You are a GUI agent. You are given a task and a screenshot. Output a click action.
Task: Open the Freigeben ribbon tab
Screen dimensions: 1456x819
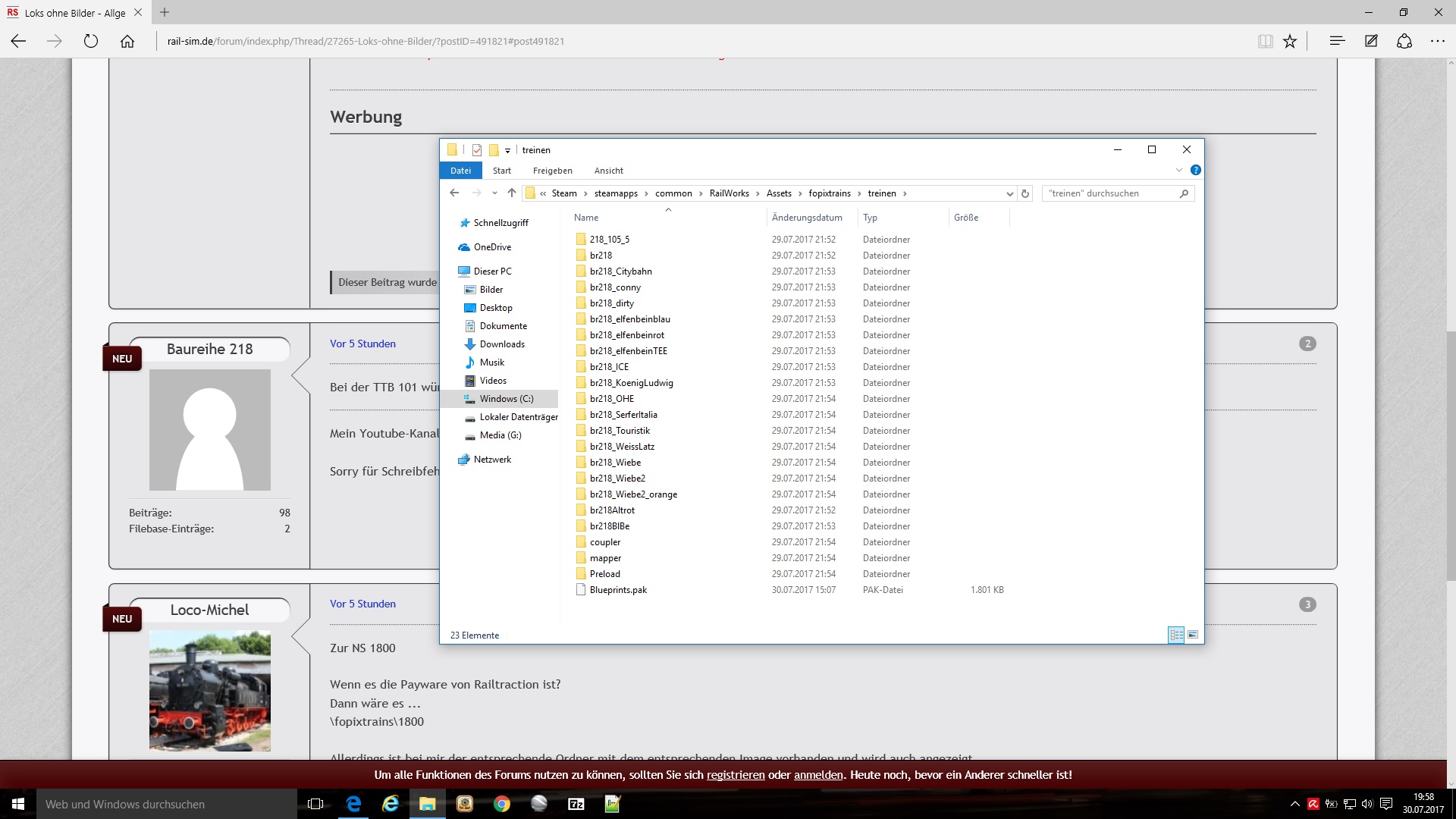[552, 171]
